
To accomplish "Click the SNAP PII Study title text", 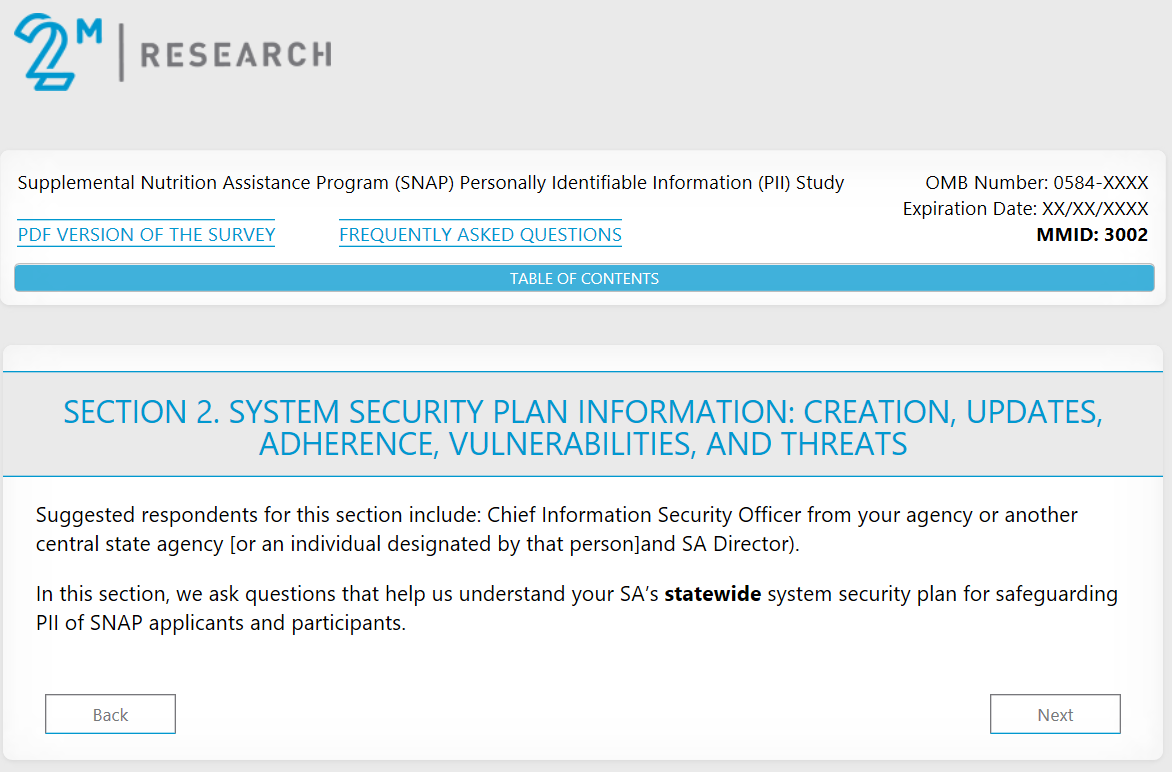I will pyautogui.click(x=431, y=183).
